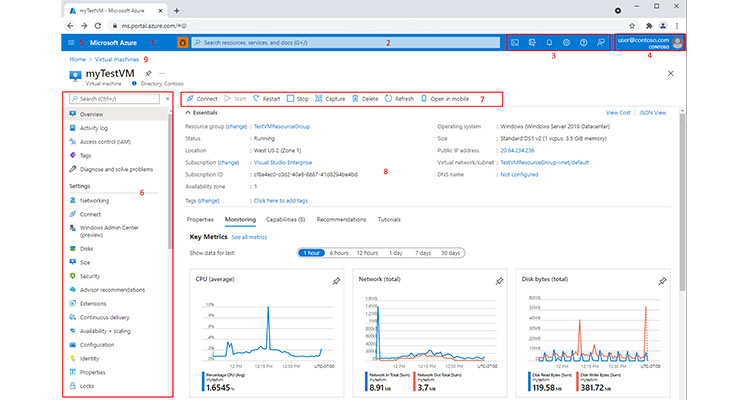
Task: Open the Help question mark icon
Action: (x=583, y=42)
